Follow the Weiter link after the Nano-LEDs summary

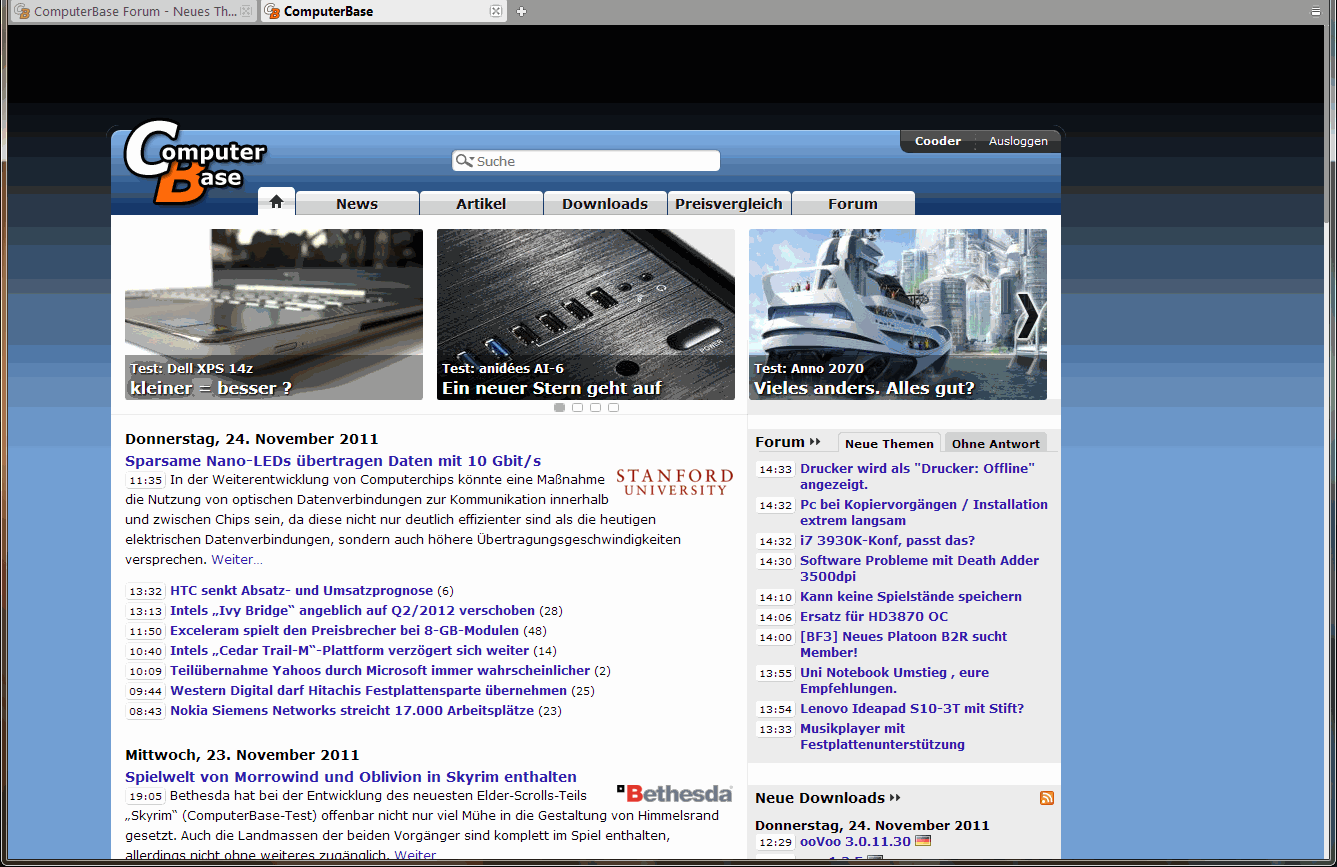237,560
